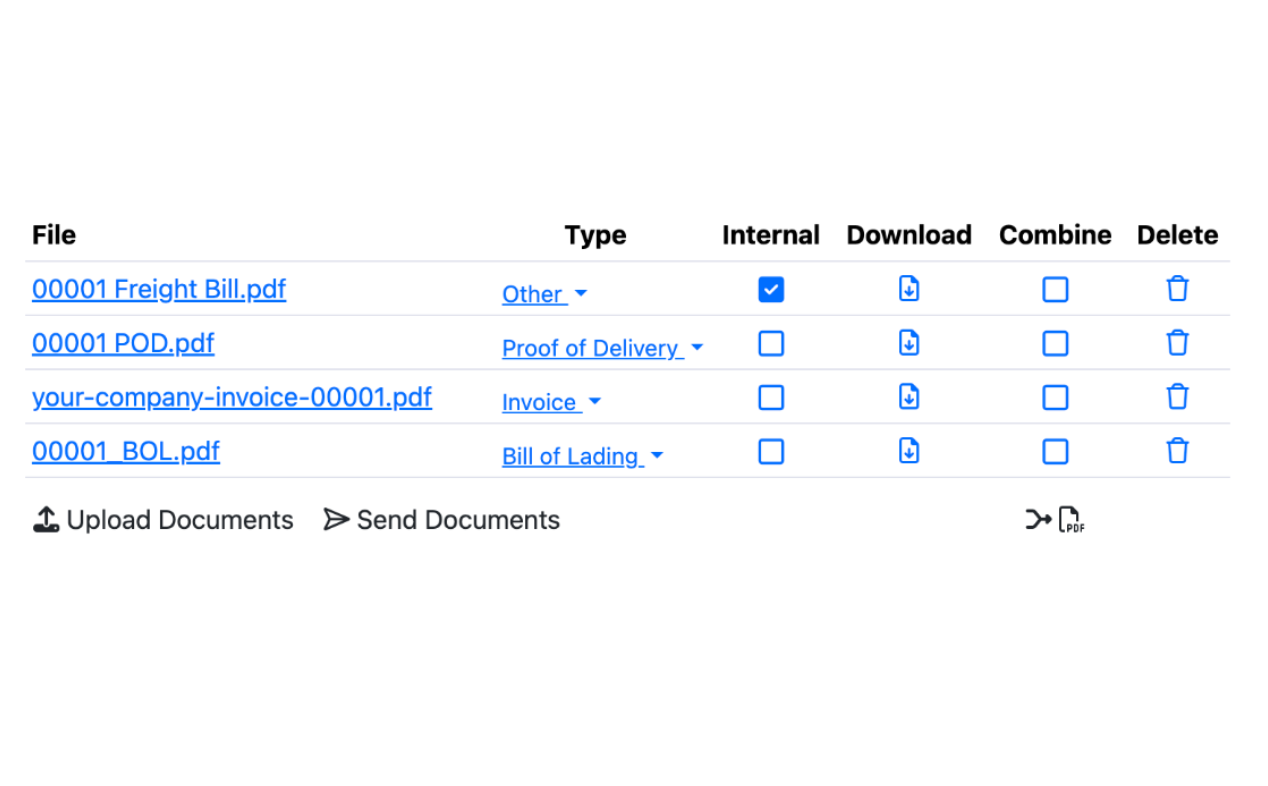
Task: Mark 00001 POD.pdf as Internal
Action: pos(771,343)
